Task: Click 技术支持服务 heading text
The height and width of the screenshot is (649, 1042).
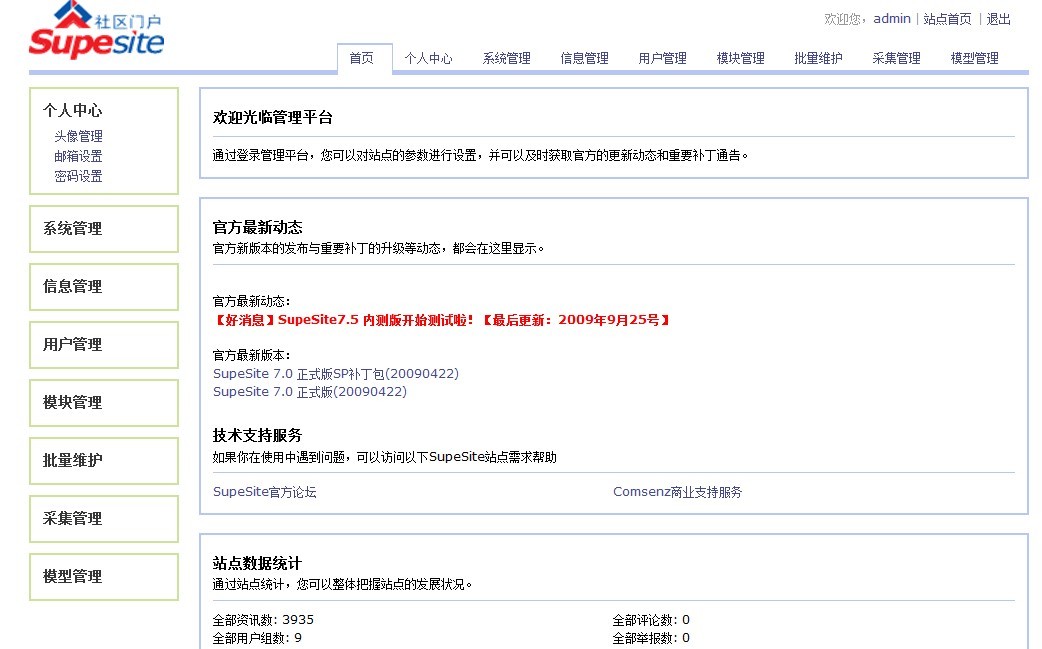Action: [257, 436]
